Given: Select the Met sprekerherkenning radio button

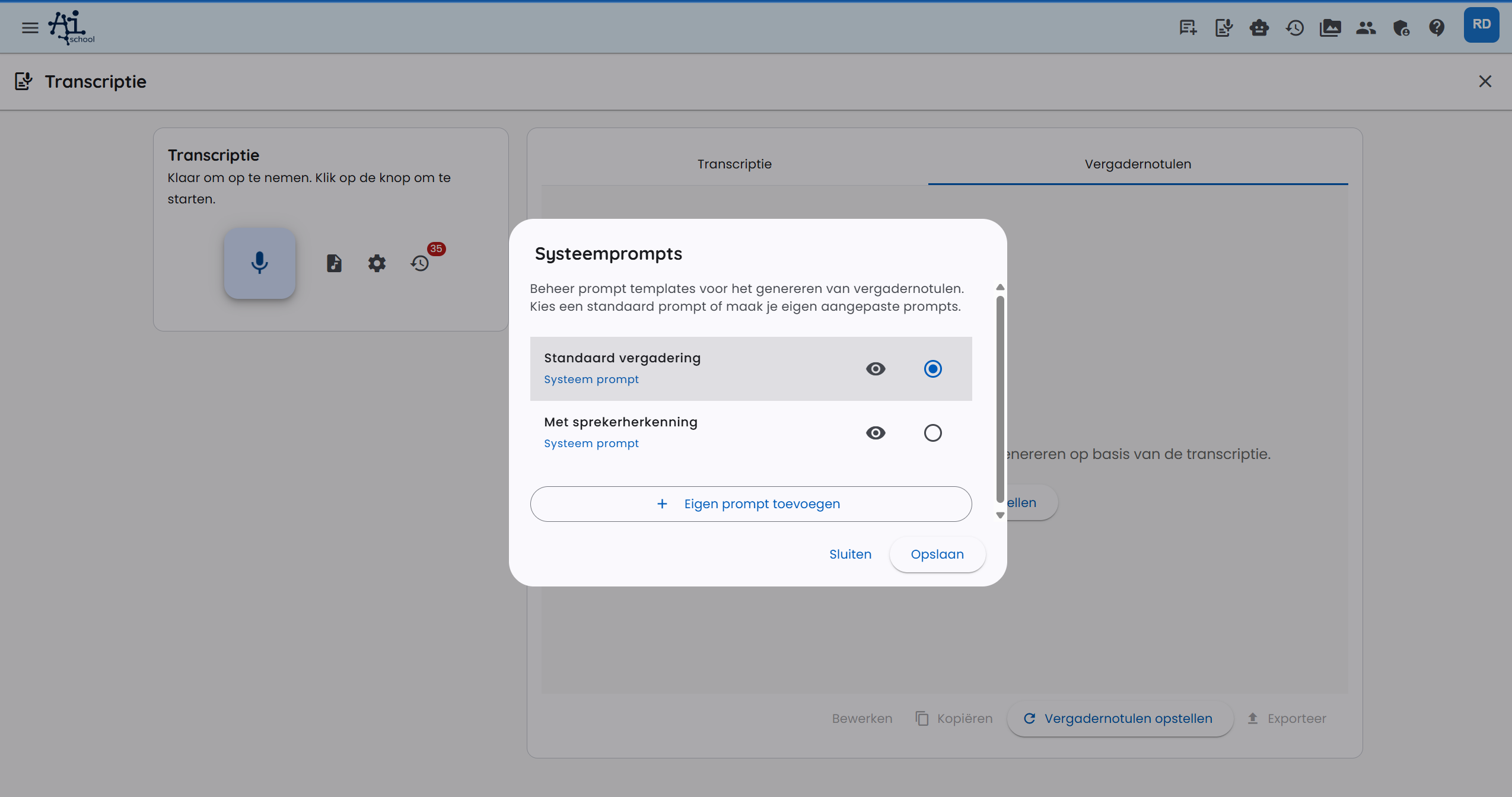Looking at the screenshot, I should pyautogui.click(x=932, y=432).
